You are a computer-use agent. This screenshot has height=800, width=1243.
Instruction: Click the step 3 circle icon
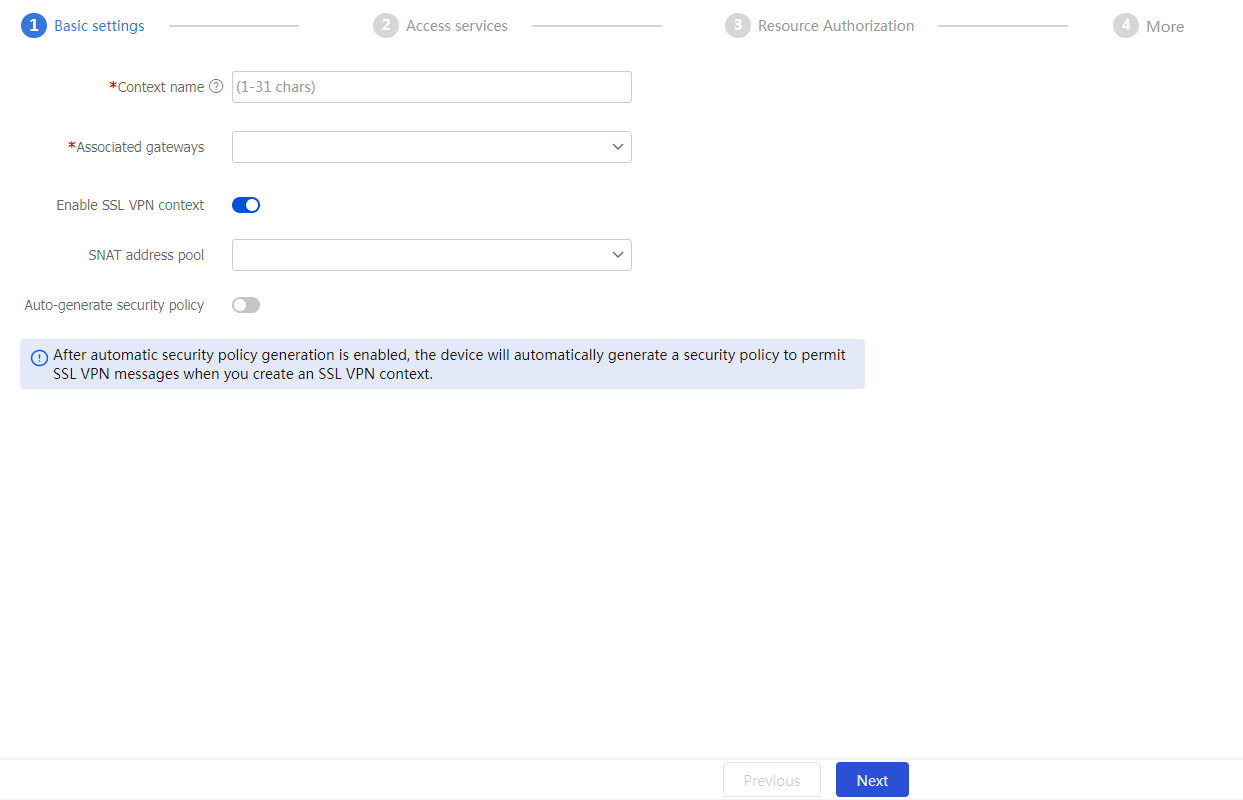pos(738,26)
